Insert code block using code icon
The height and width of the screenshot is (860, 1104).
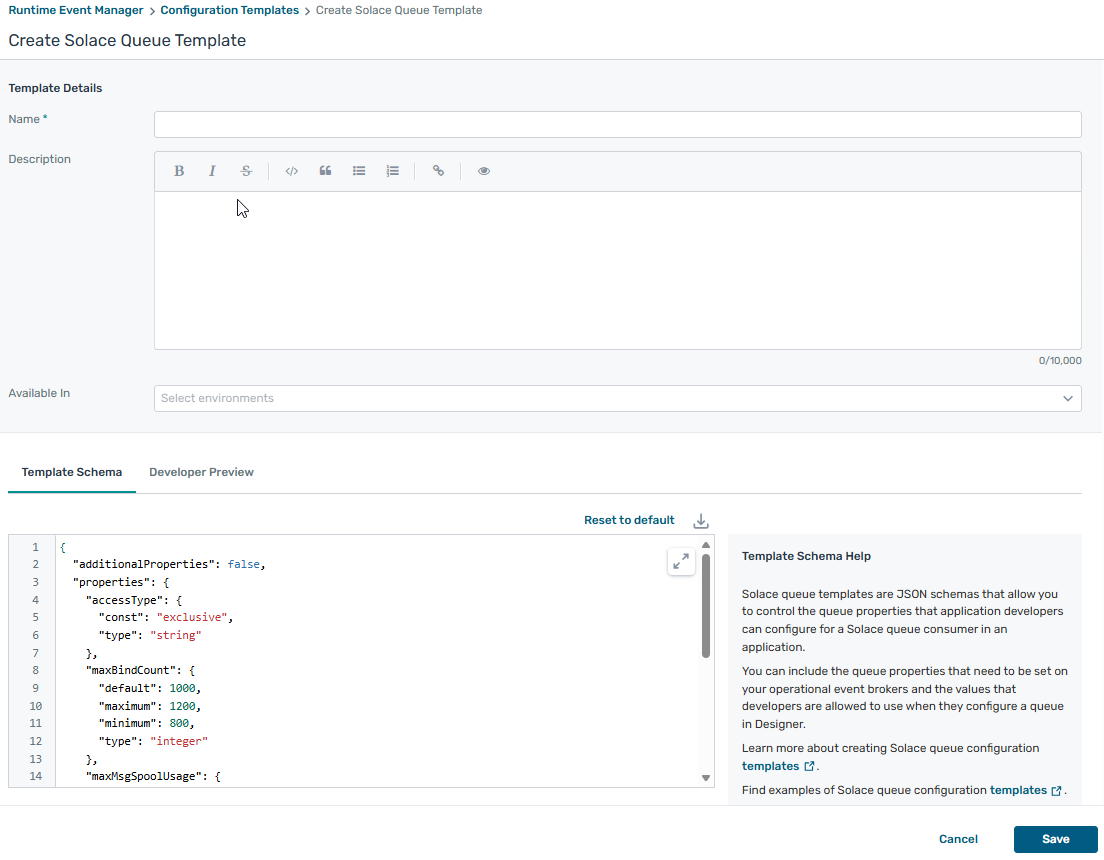292,171
